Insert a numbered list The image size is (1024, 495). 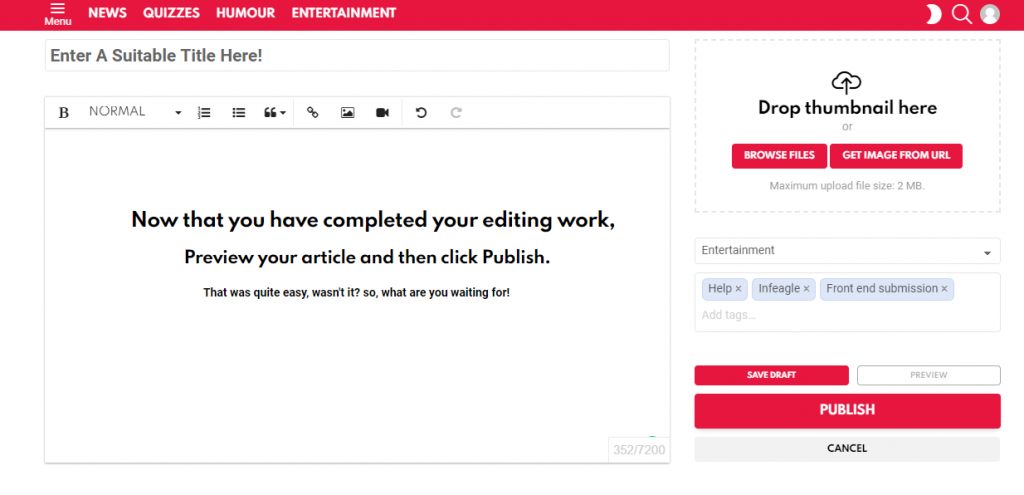coord(204,113)
